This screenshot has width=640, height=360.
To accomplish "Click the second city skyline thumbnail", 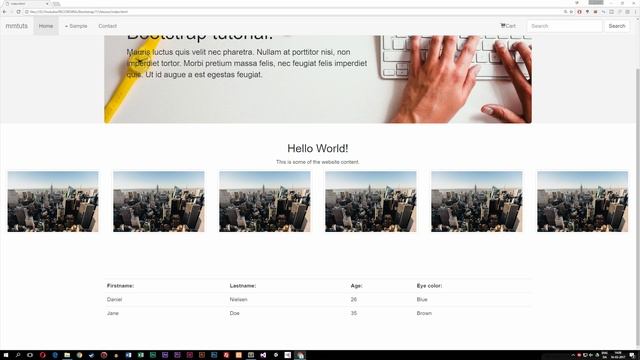I will pos(159,202).
